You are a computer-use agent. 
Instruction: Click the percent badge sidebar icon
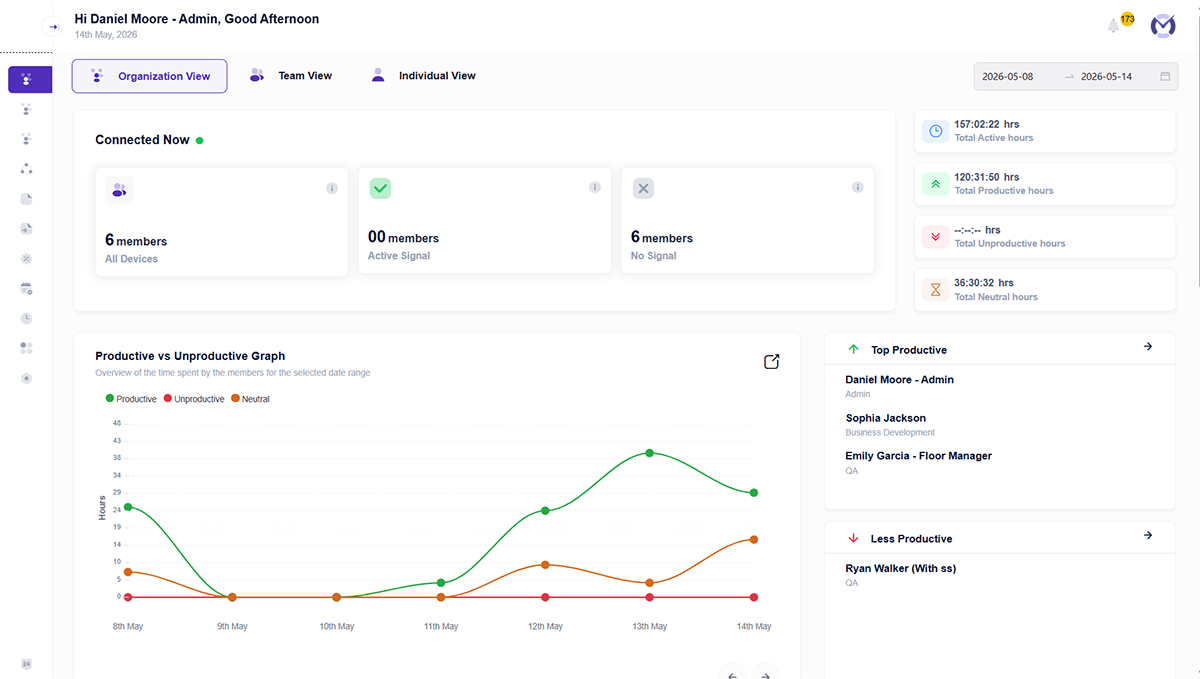(x=26, y=258)
